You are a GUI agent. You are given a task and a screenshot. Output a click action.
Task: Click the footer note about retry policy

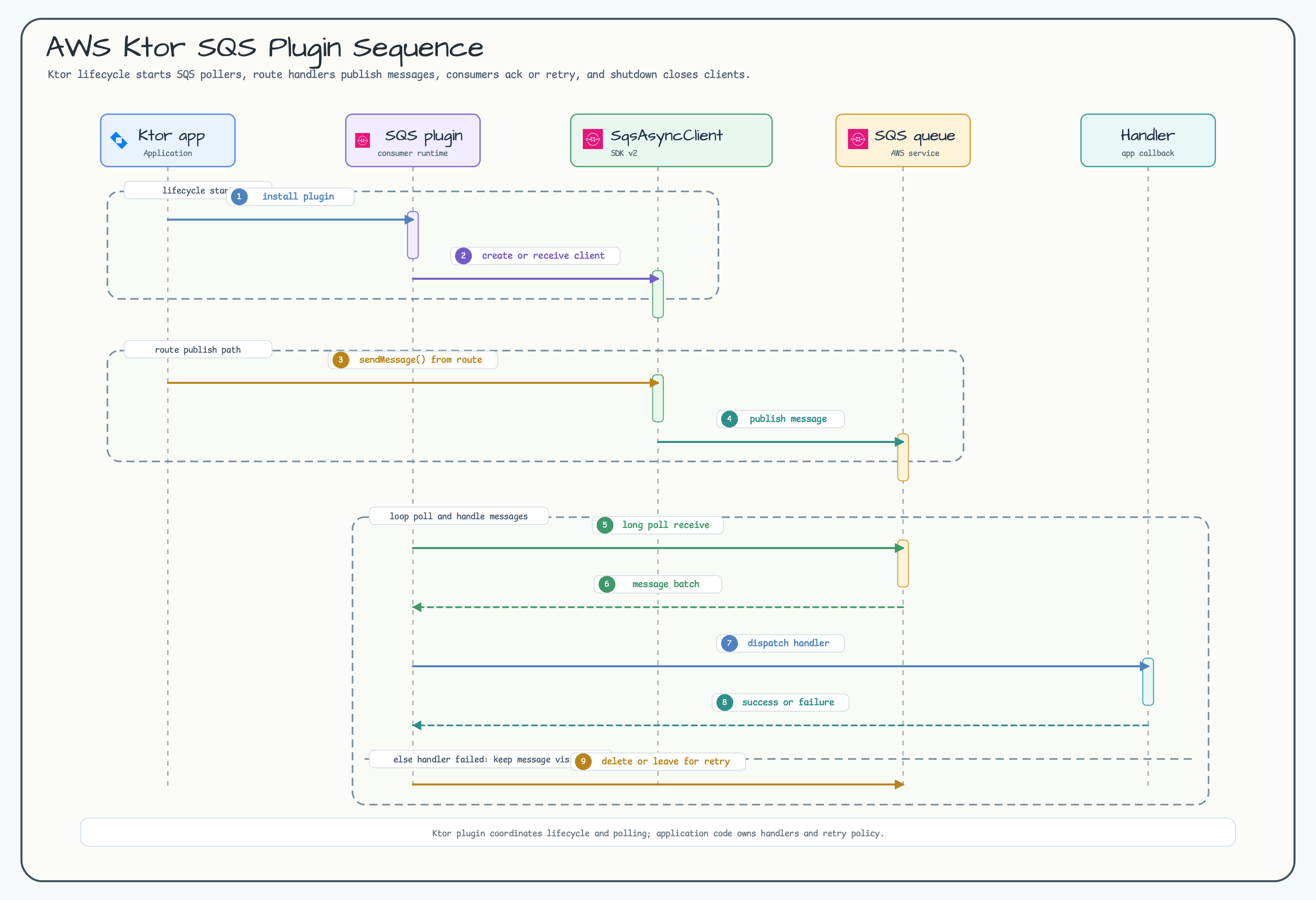[657, 833]
